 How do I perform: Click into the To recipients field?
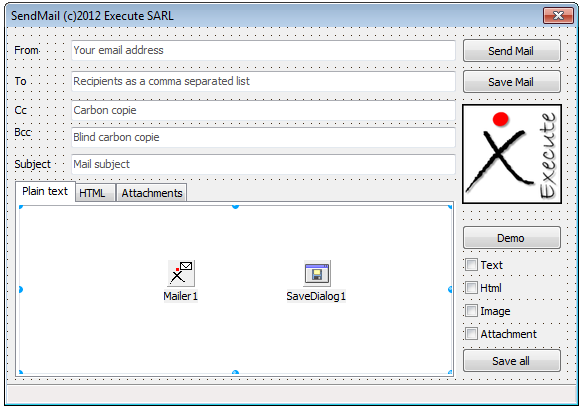(263, 81)
